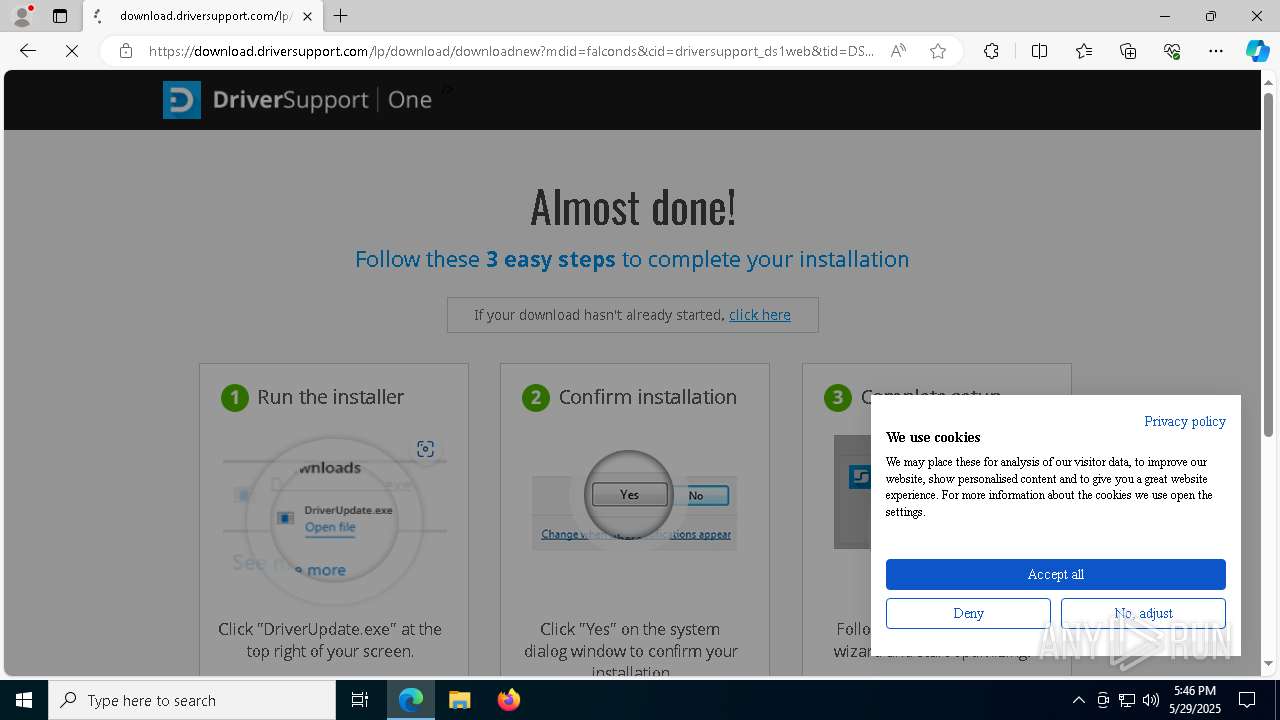Open Copilot sidebar icon

coord(1257,51)
